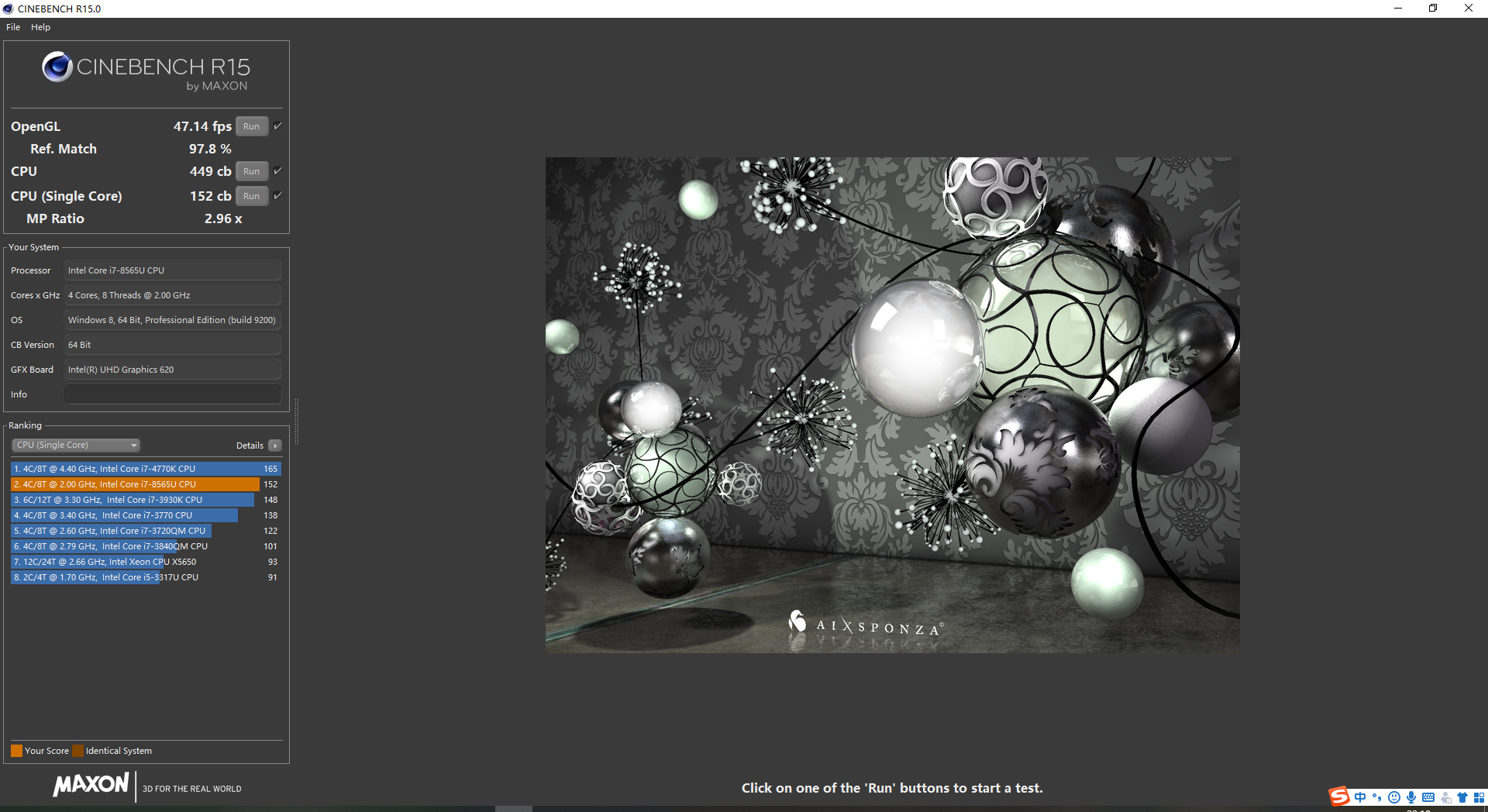Screen dimensions: 1488x812
Task: Toggle Chinese/English mode in Sogou toolbar
Action: coord(1360,797)
